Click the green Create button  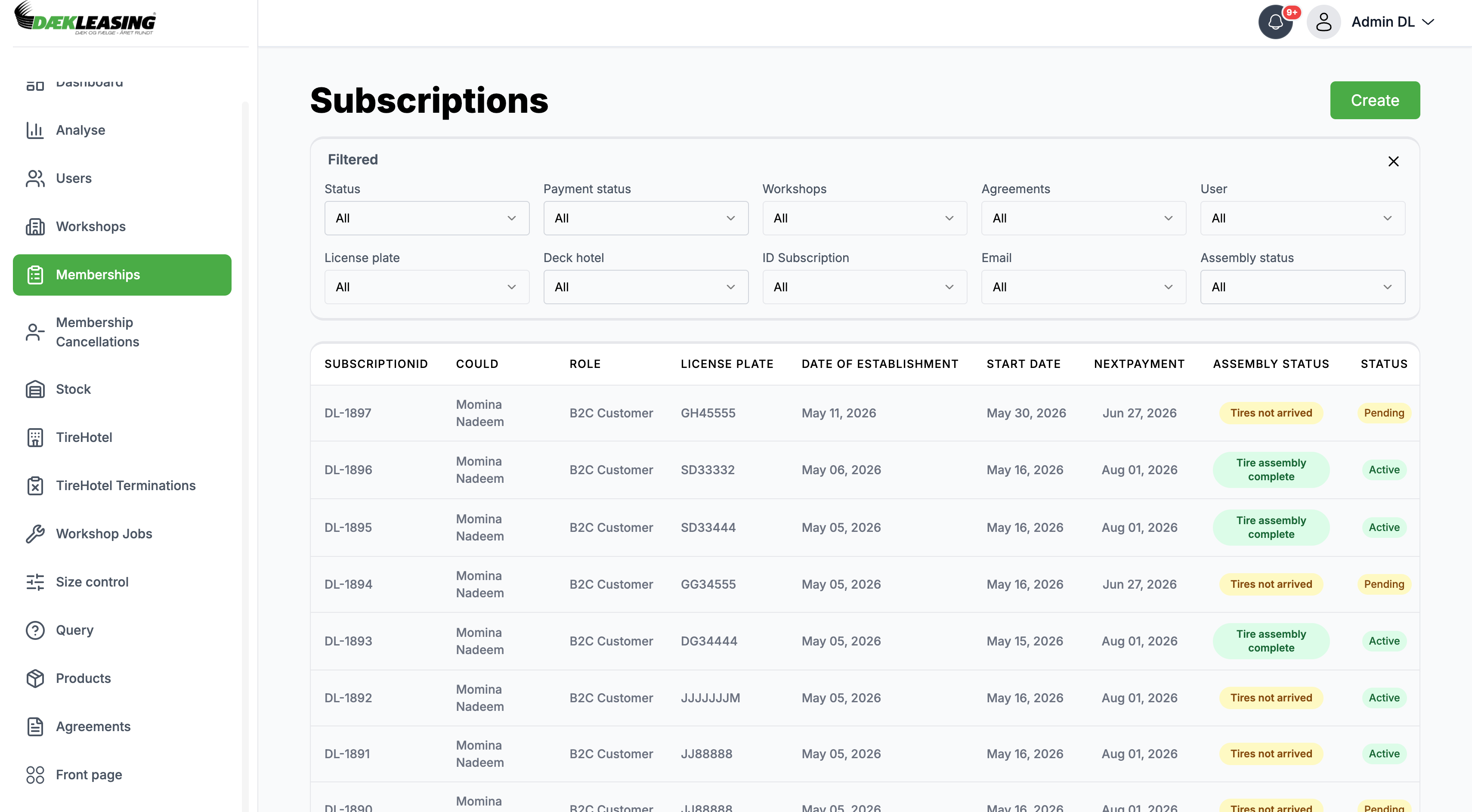[1374, 100]
